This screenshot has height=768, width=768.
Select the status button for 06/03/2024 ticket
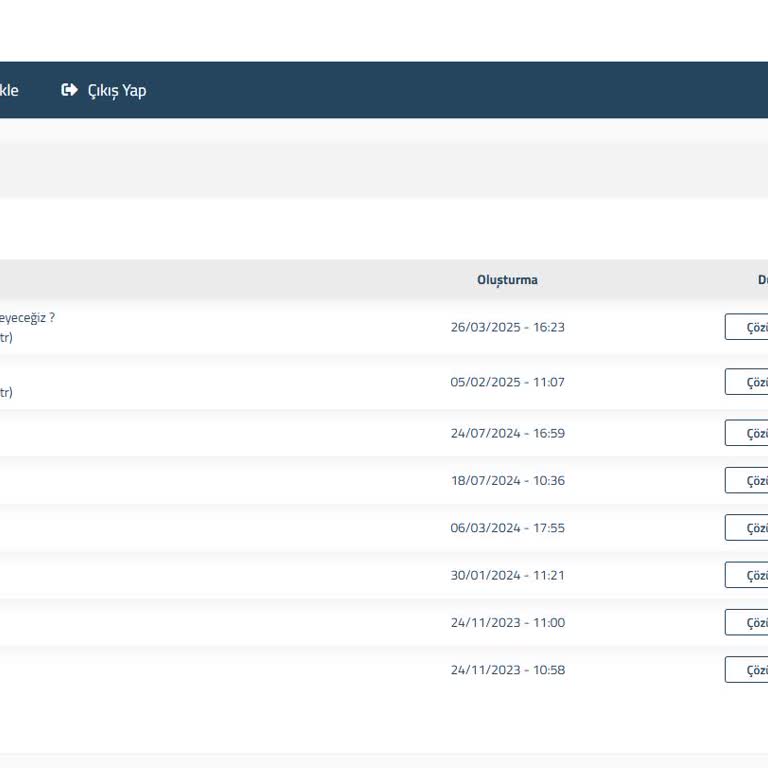[747, 528]
